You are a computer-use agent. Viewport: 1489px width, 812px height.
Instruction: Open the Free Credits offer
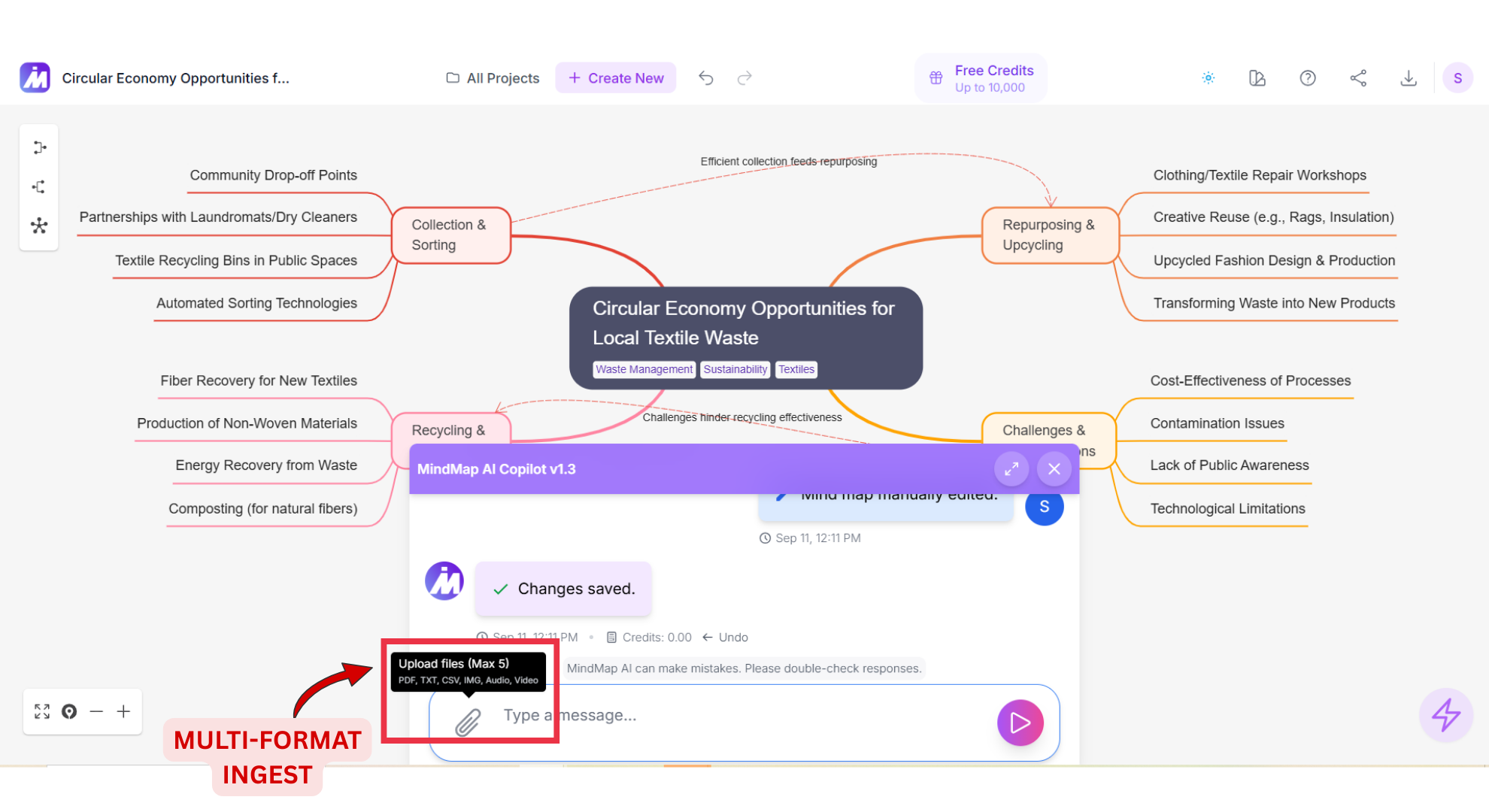(x=981, y=78)
